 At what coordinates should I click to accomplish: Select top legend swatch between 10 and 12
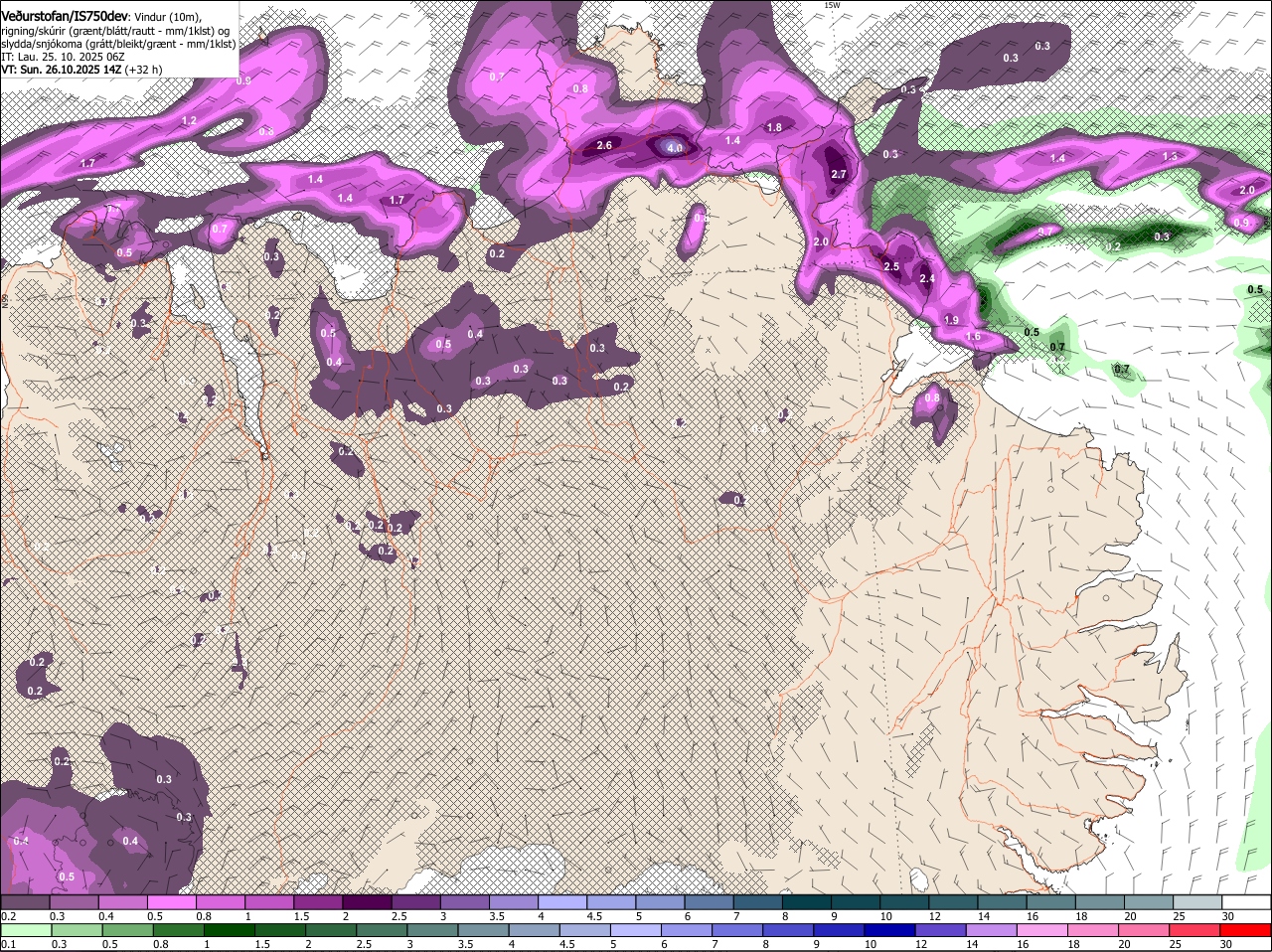click(x=904, y=902)
